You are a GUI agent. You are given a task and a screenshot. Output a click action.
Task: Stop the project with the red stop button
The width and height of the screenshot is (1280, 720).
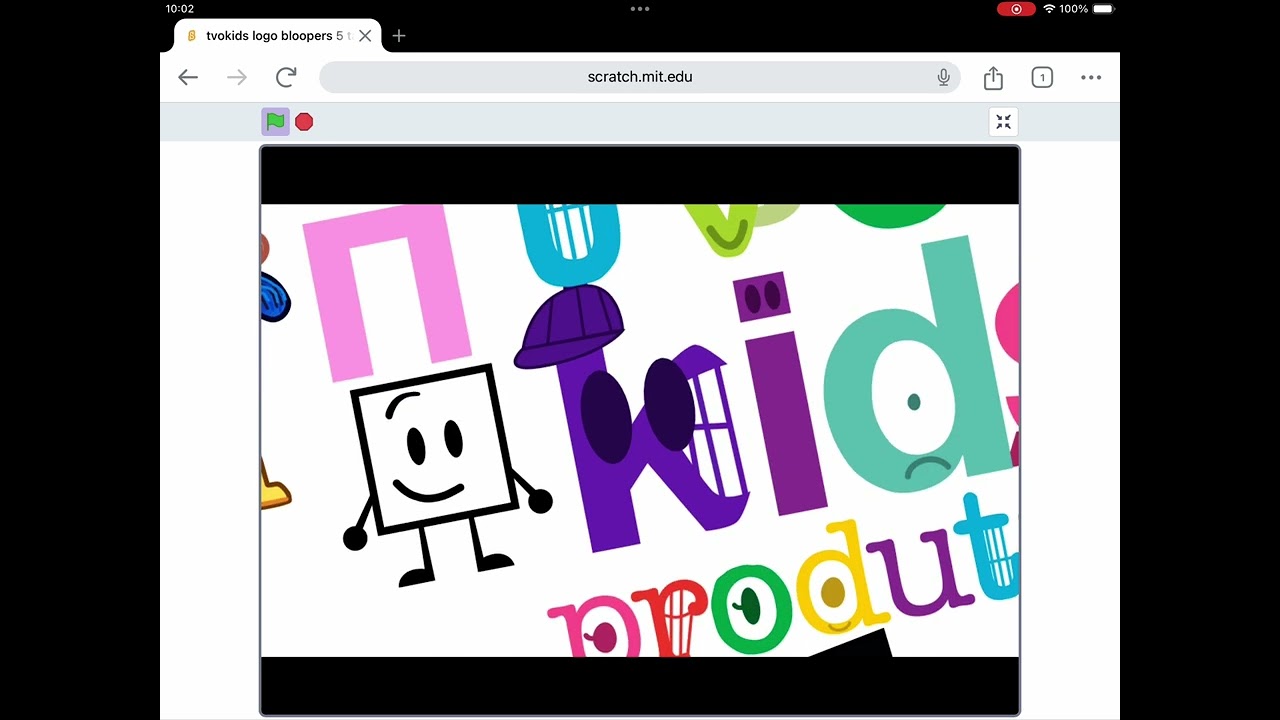click(x=304, y=122)
